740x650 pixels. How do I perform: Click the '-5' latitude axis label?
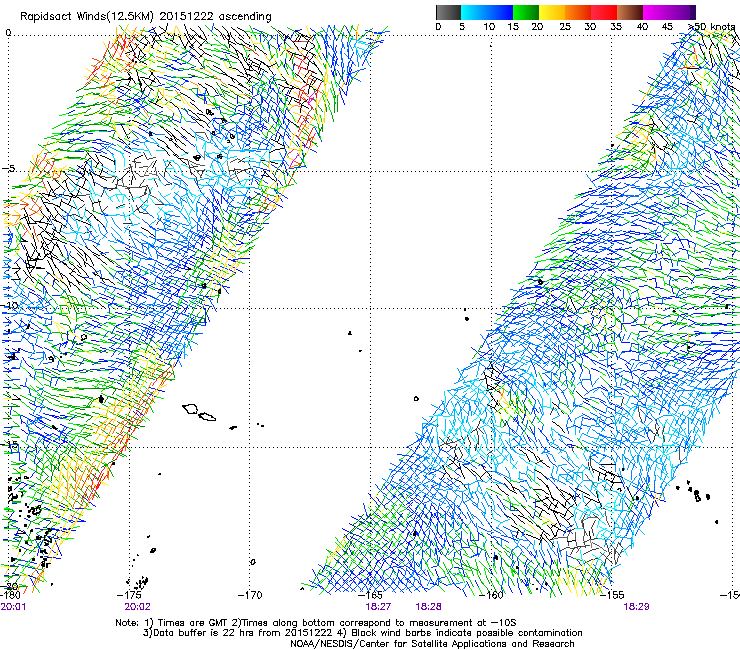(8, 168)
